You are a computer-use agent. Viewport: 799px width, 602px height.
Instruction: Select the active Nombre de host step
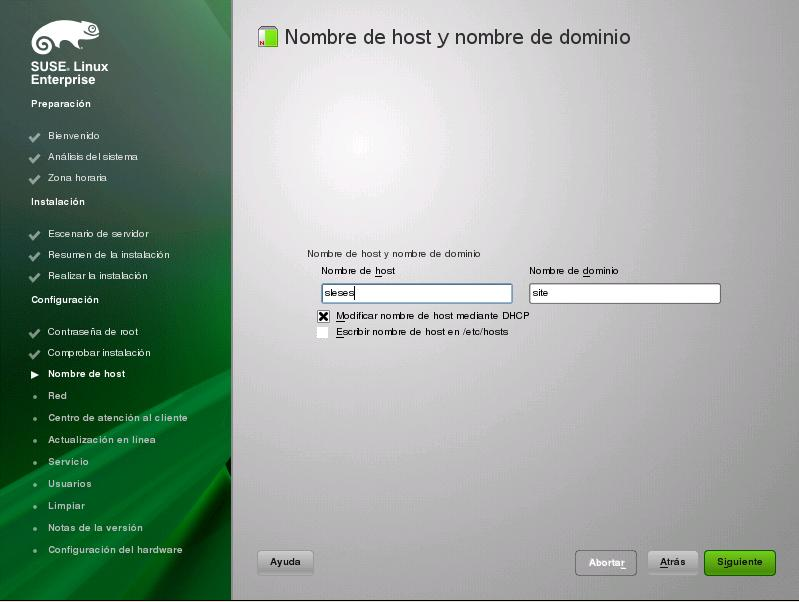[x=87, y=374]
